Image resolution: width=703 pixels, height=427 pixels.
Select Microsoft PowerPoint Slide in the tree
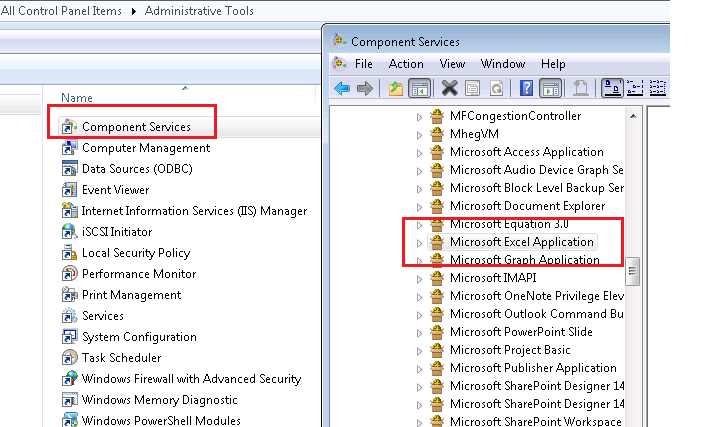click(x=521, y=332)
